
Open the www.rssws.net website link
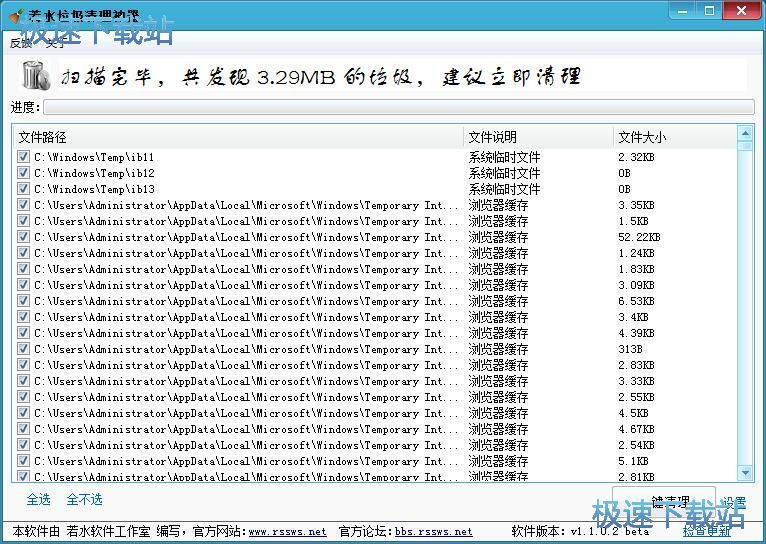[287, 531]
